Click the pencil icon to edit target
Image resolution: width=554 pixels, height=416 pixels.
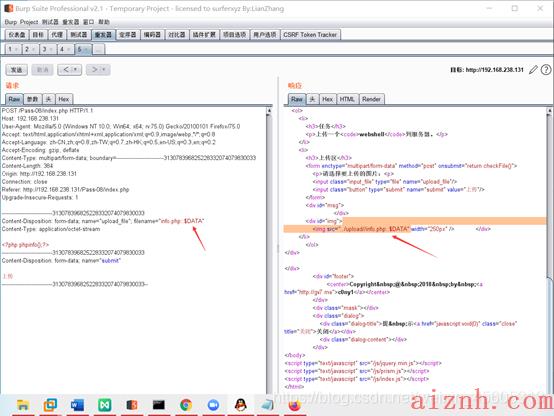click(x=533, y=70)
